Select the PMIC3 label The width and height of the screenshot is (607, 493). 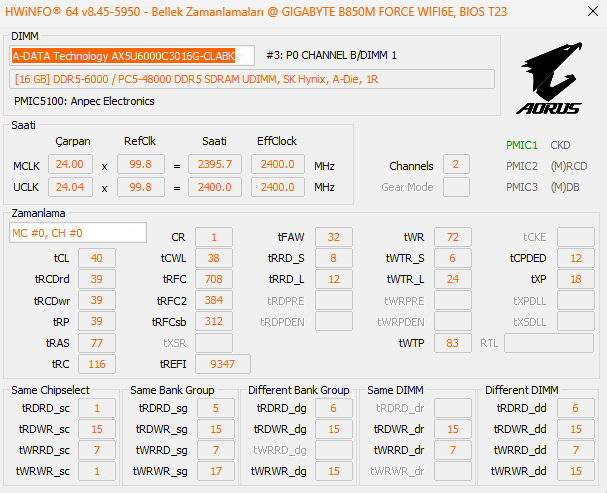522,187
